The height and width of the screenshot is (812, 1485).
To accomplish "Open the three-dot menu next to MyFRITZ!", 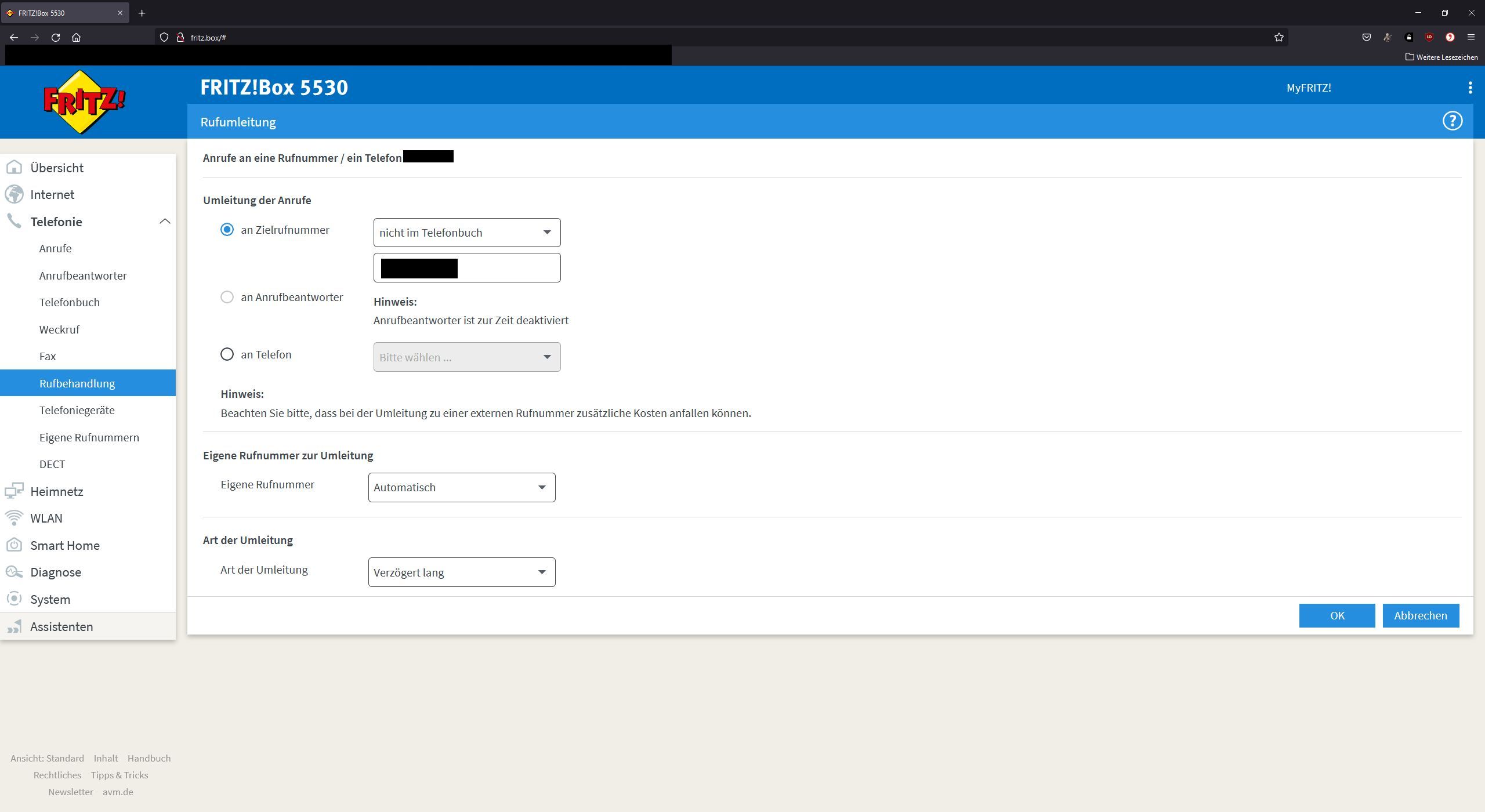I will pos(1470,88).
